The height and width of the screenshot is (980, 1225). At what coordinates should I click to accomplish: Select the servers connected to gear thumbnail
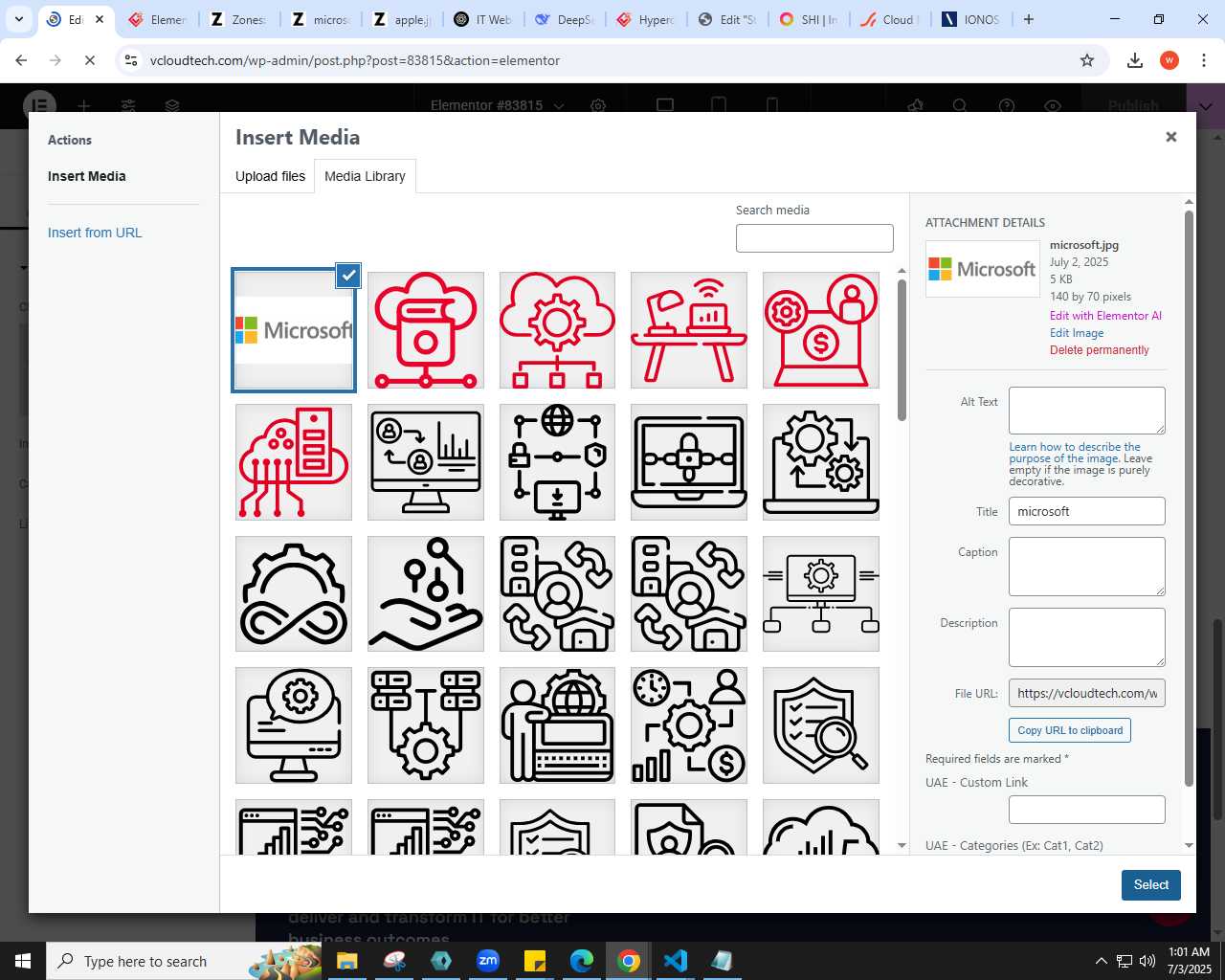426,725
